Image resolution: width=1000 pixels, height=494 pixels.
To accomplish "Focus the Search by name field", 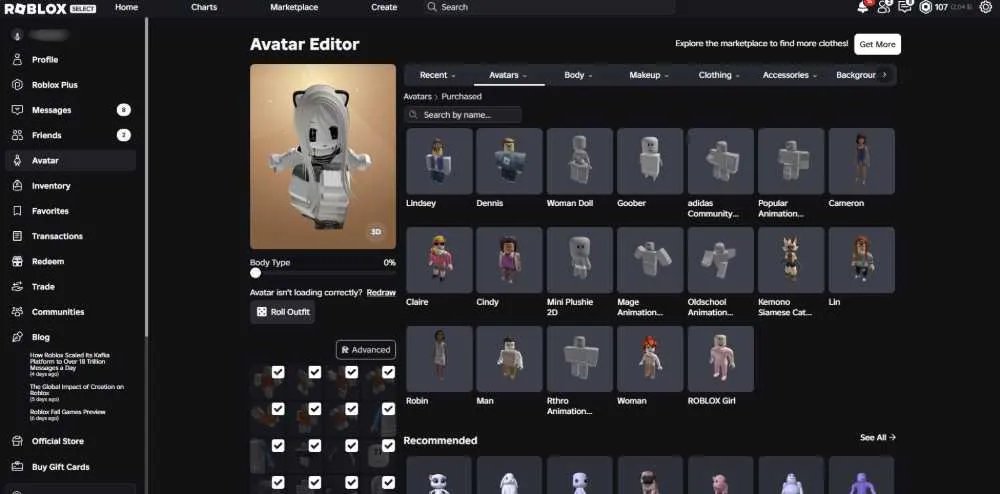I will pos(463,115).
